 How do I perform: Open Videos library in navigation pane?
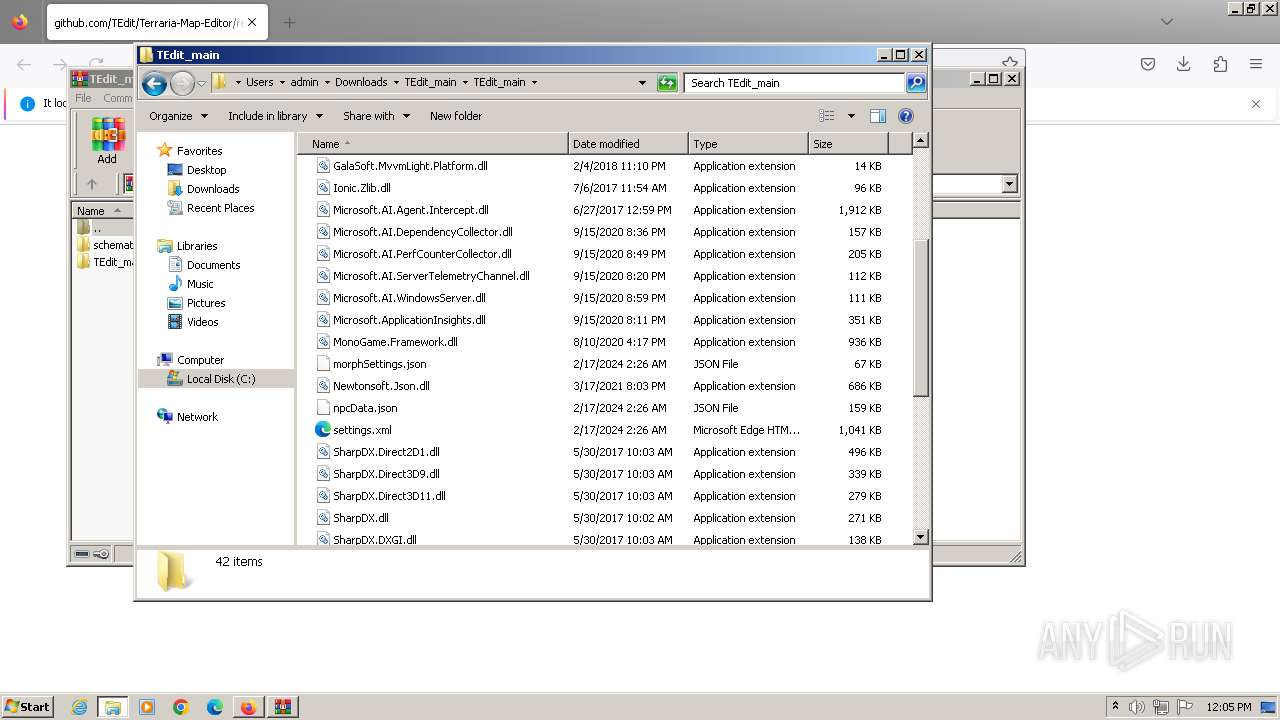202,322
